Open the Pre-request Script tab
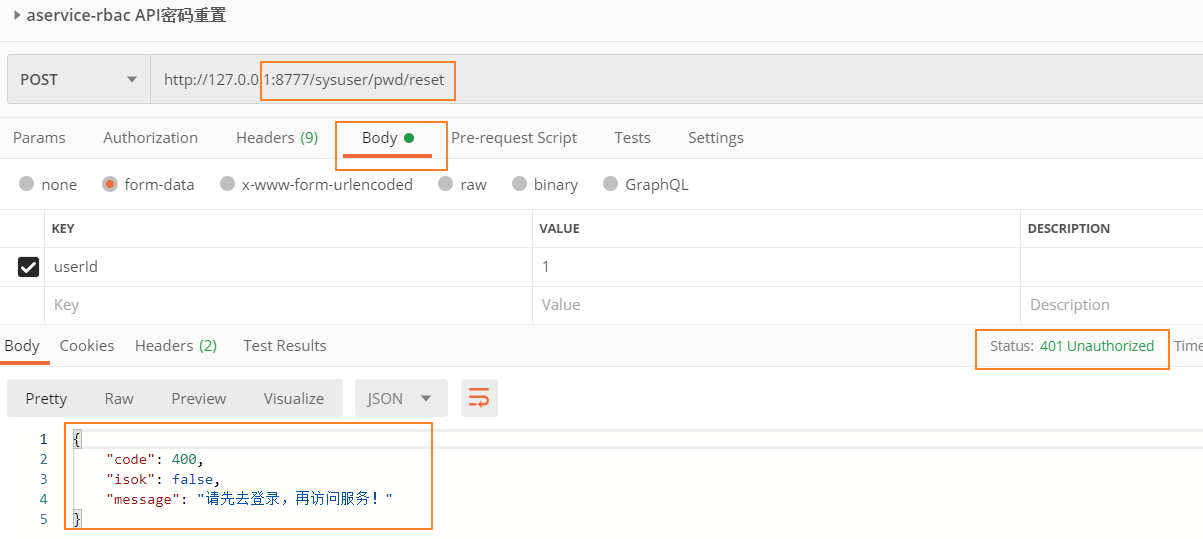 tap(513, 138)
